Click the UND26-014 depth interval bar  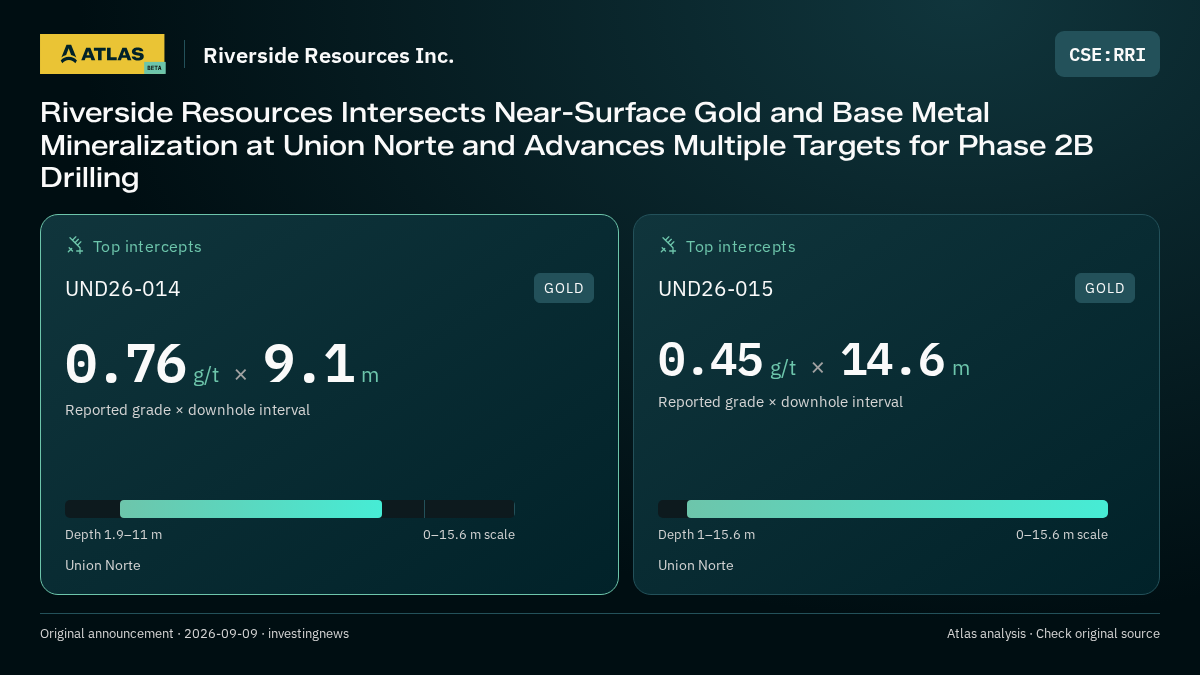click(x=290, y=509)
